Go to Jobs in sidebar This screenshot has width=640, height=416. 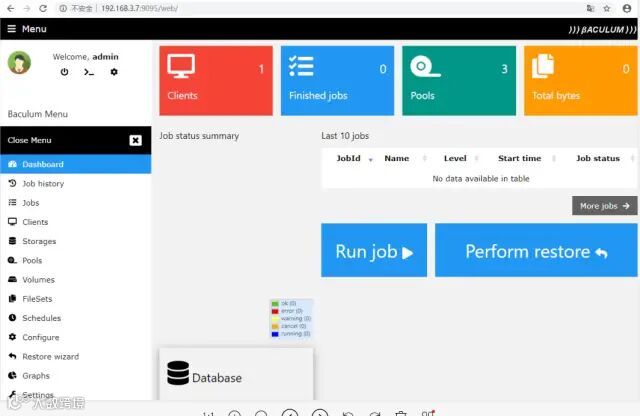(76, 202)
